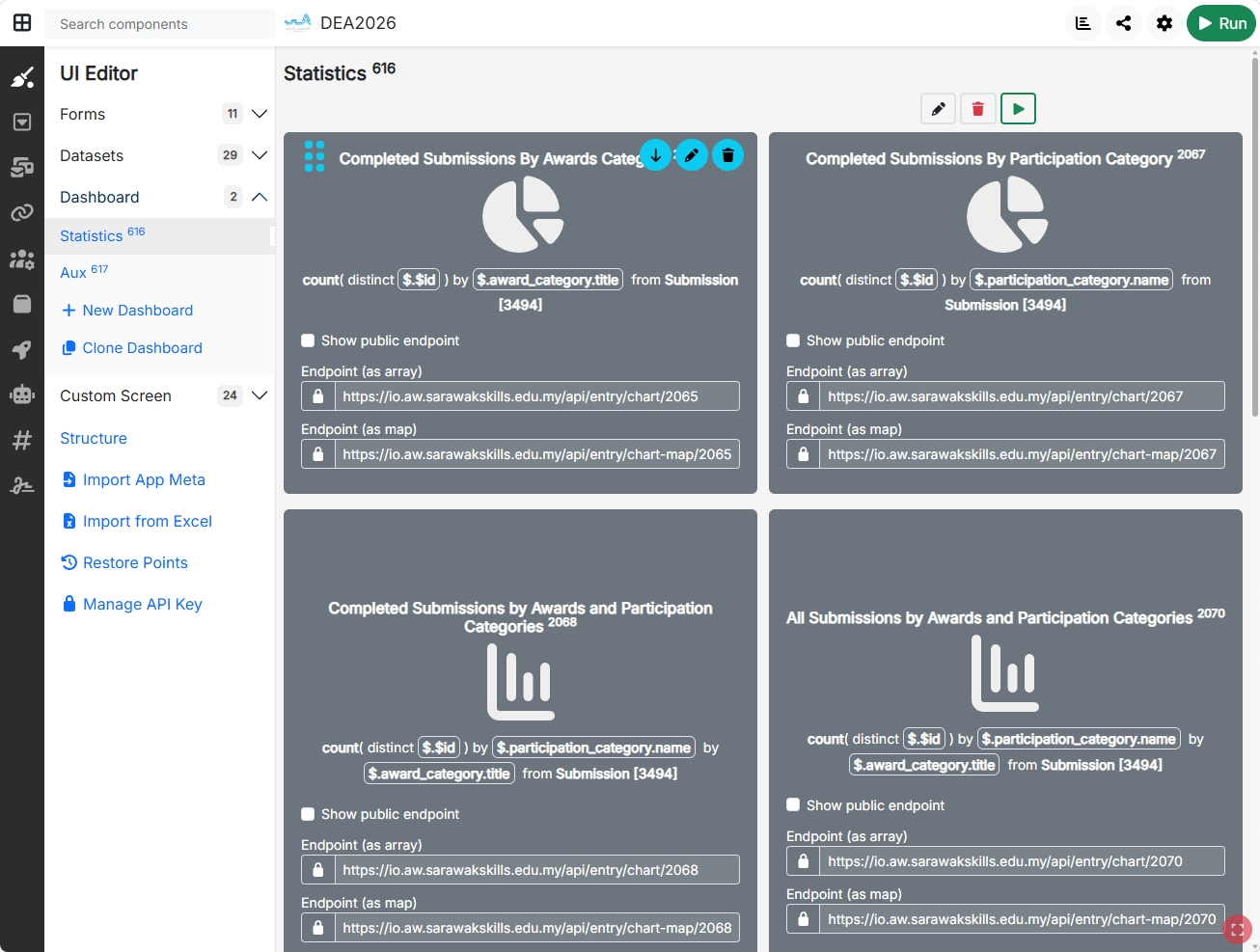Open the signature sidebar icon
Viewport: 1260px width, 952px height.
point(22,485)
